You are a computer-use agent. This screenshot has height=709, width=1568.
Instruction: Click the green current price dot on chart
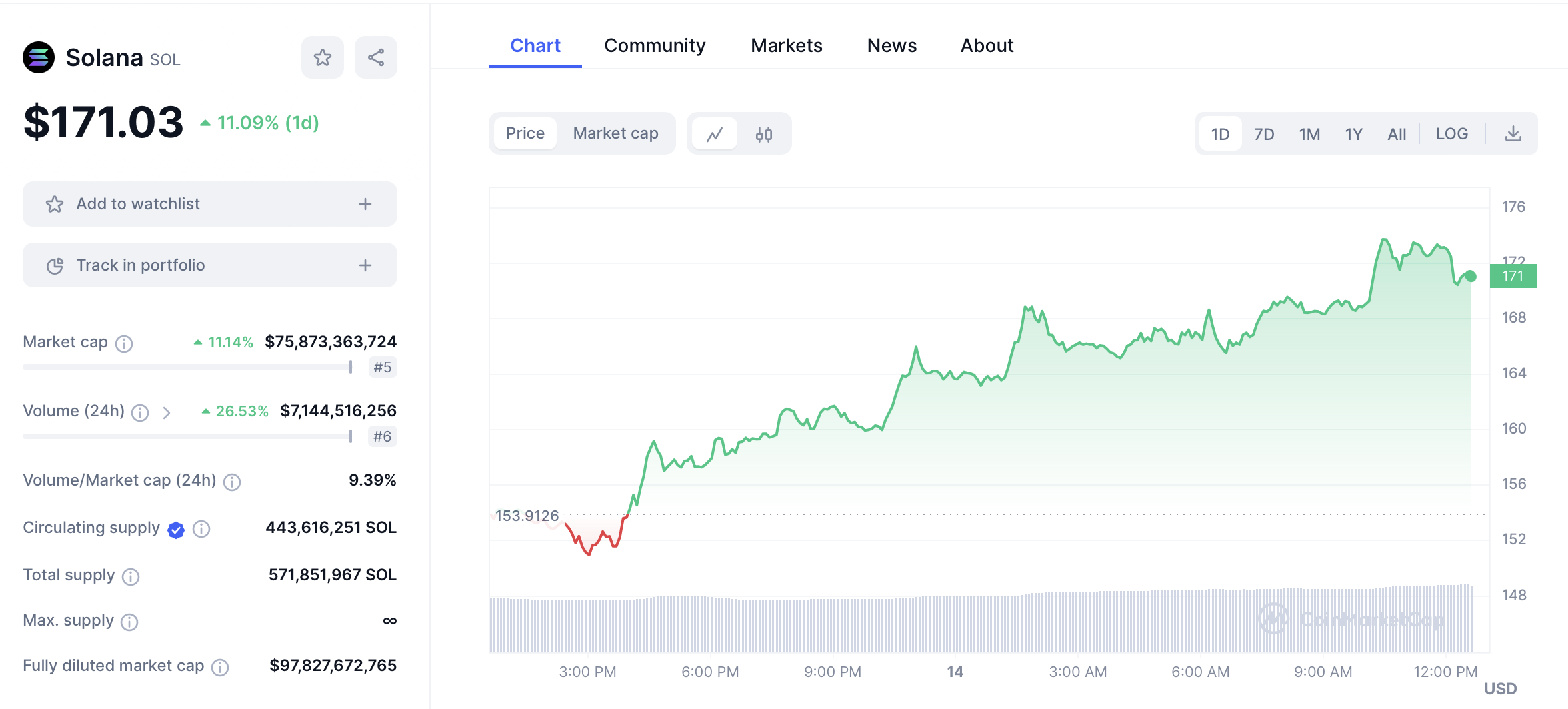click(1470, 276)
